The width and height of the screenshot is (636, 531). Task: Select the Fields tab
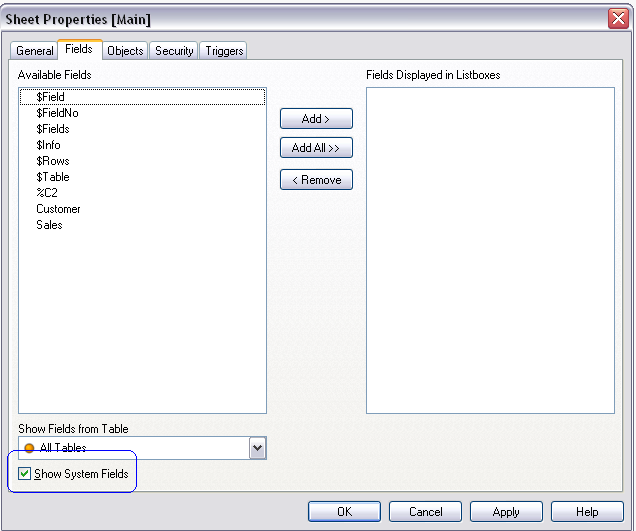point(79,49)
